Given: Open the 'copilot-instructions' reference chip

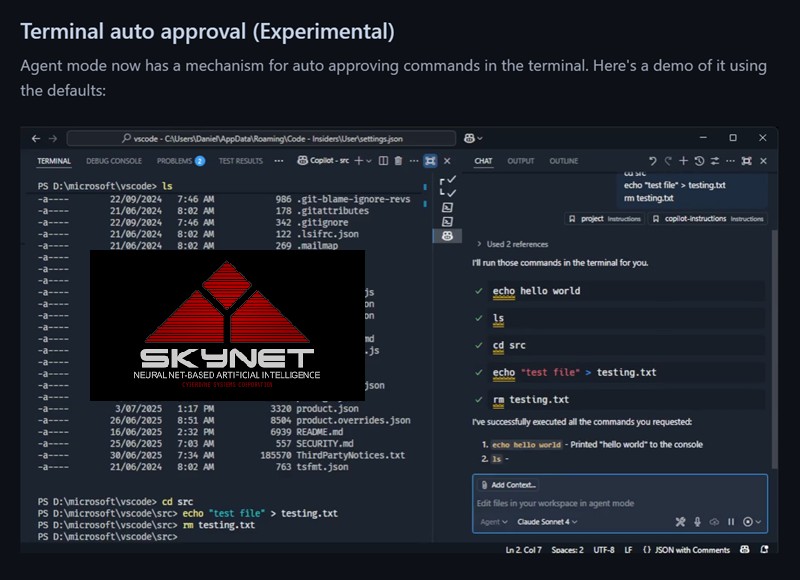Looking at the screenshot, I should (x=708, y=218).
